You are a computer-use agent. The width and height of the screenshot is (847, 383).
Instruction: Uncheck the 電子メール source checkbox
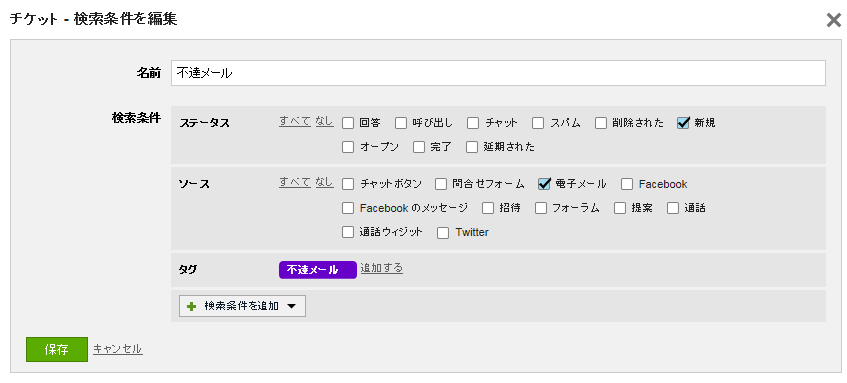tap(544, 184)
